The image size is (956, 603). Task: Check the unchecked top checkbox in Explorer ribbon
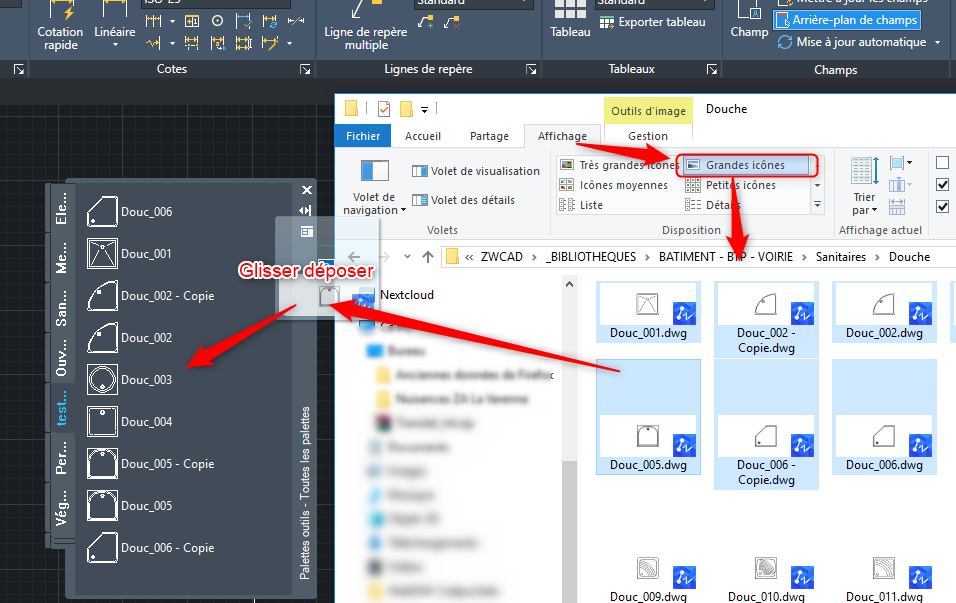point(942,162)
